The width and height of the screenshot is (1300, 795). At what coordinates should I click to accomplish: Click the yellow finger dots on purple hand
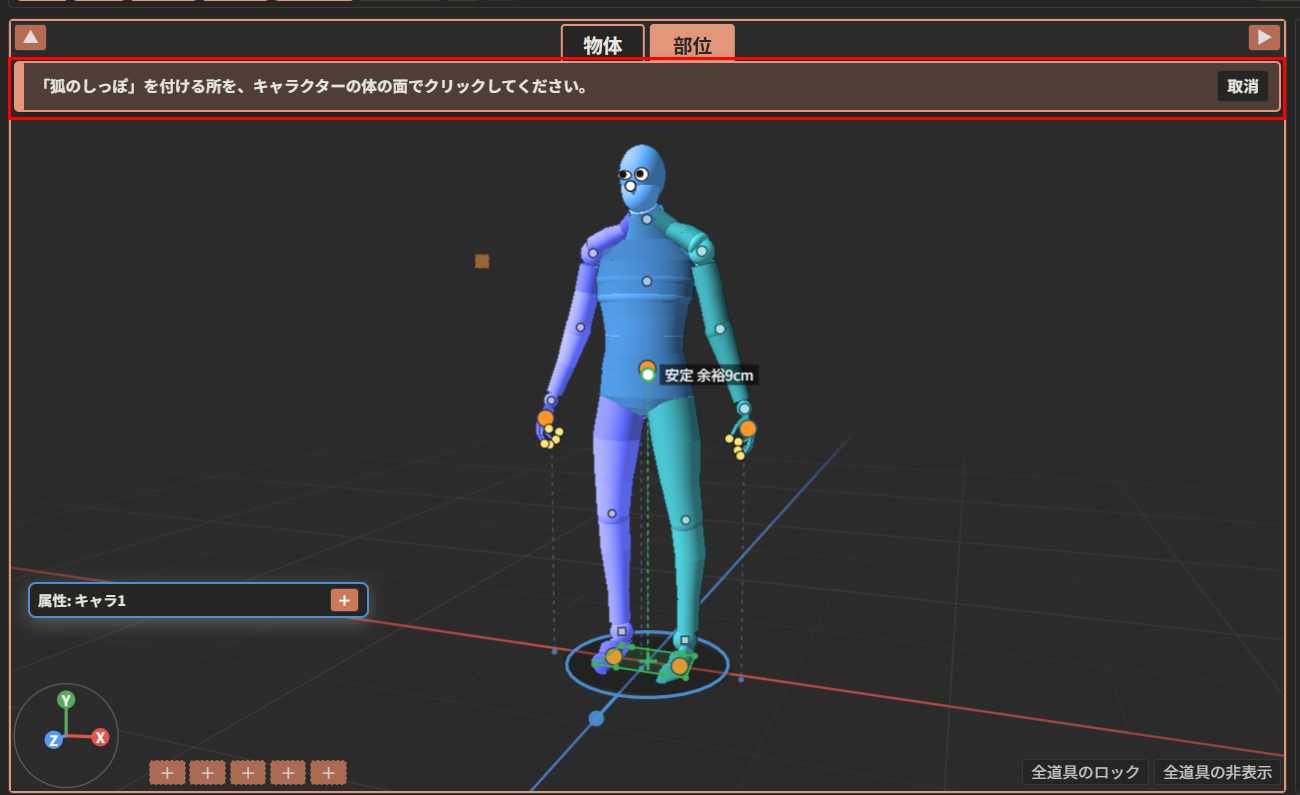point(552,436)
